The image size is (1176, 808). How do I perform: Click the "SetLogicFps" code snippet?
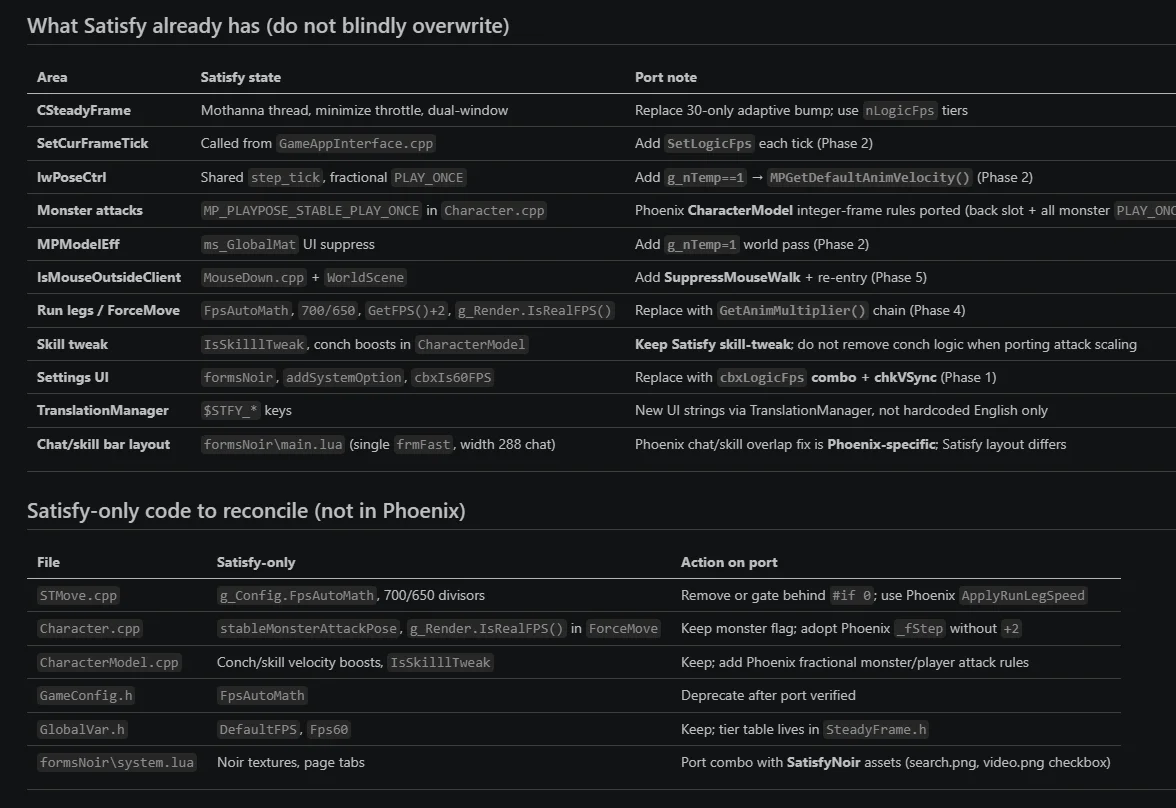[x=710, y=143]
